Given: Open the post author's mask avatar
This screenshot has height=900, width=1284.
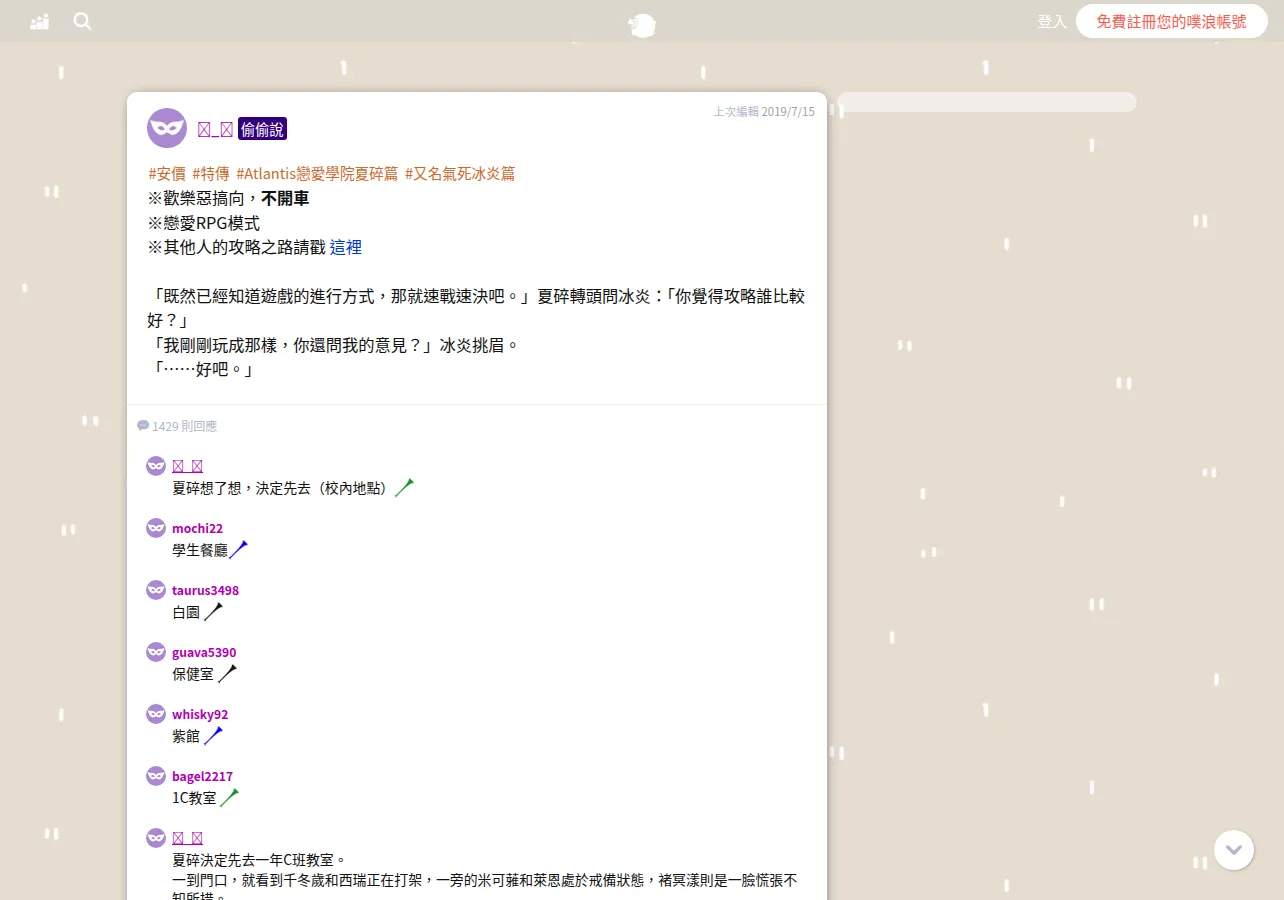Looking at the screenshot, I should point(167,128).
